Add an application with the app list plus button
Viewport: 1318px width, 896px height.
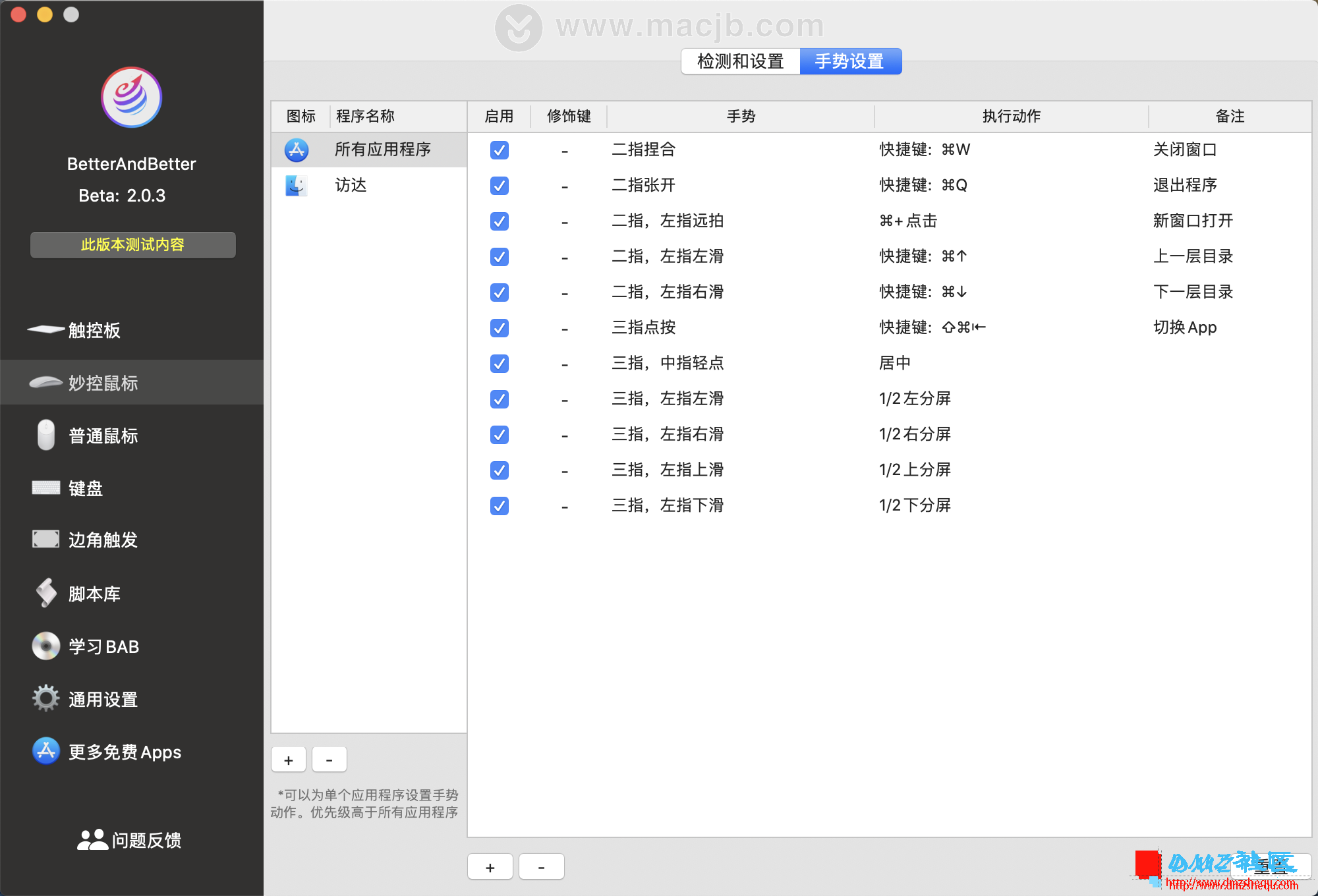point(289,760)
